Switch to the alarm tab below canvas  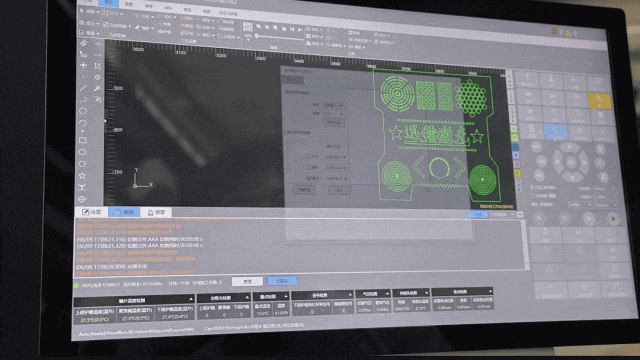pyautogui.click(x=156, y=212)
